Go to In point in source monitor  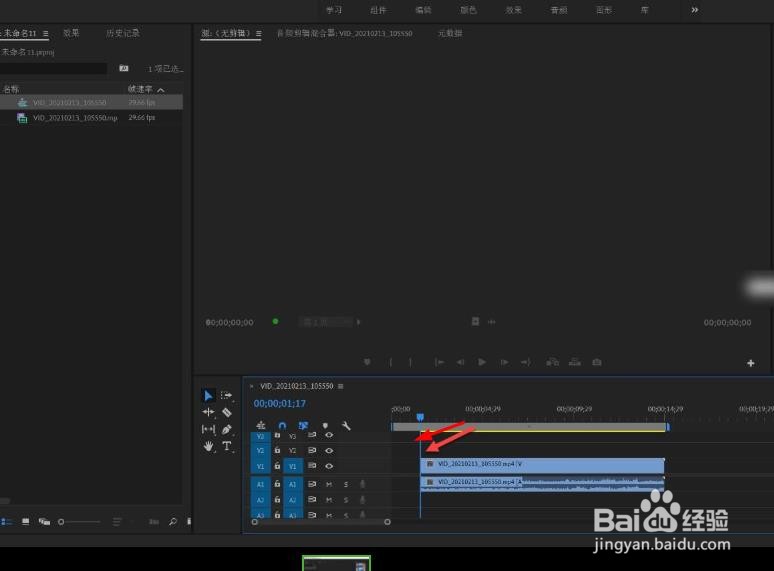pyautogui.click(x=438, y=362)
